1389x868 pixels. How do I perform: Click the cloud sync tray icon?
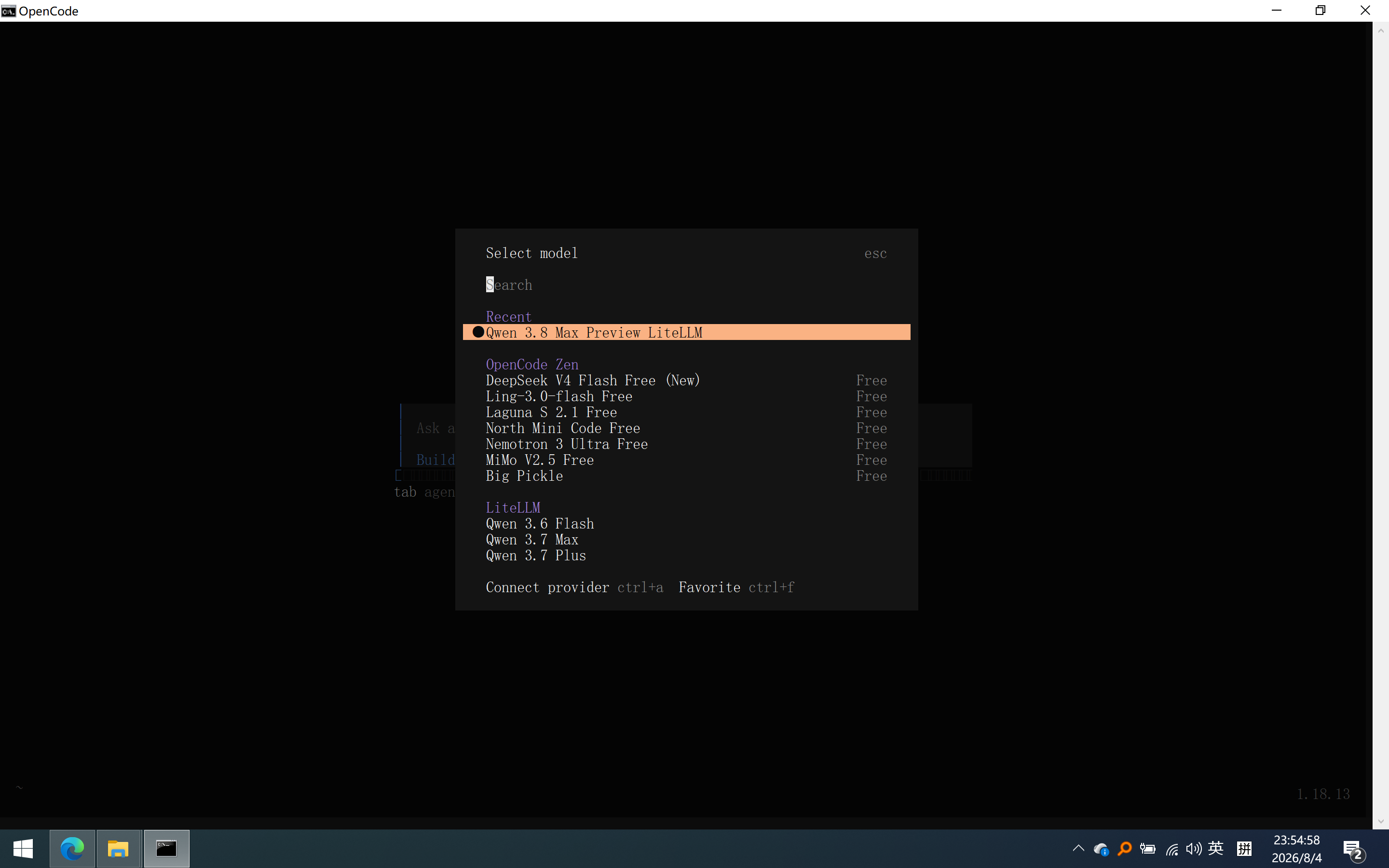click(x=1101, y=849)
